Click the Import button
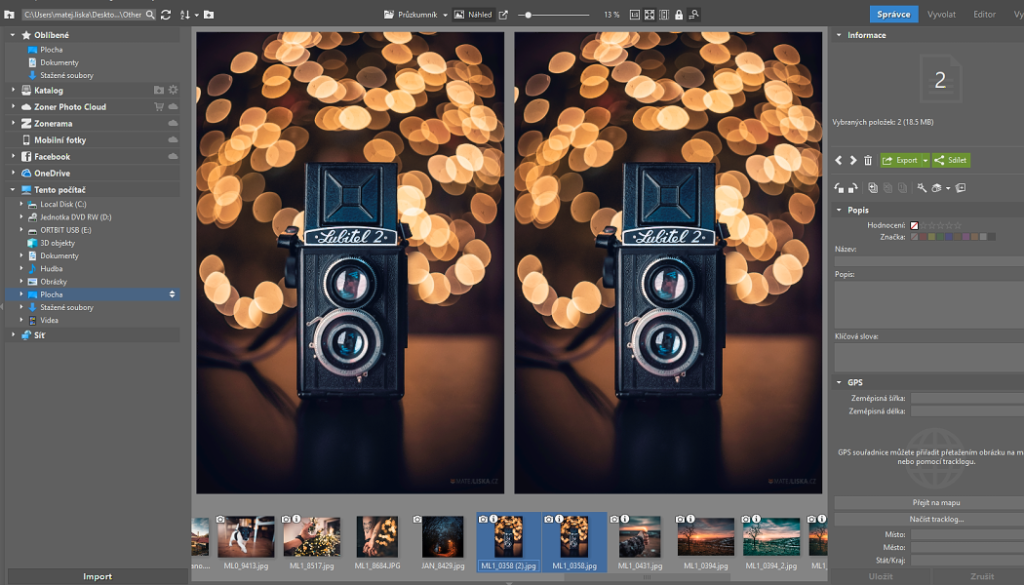This screenshot has width=1024, height=585. (97, 577)
